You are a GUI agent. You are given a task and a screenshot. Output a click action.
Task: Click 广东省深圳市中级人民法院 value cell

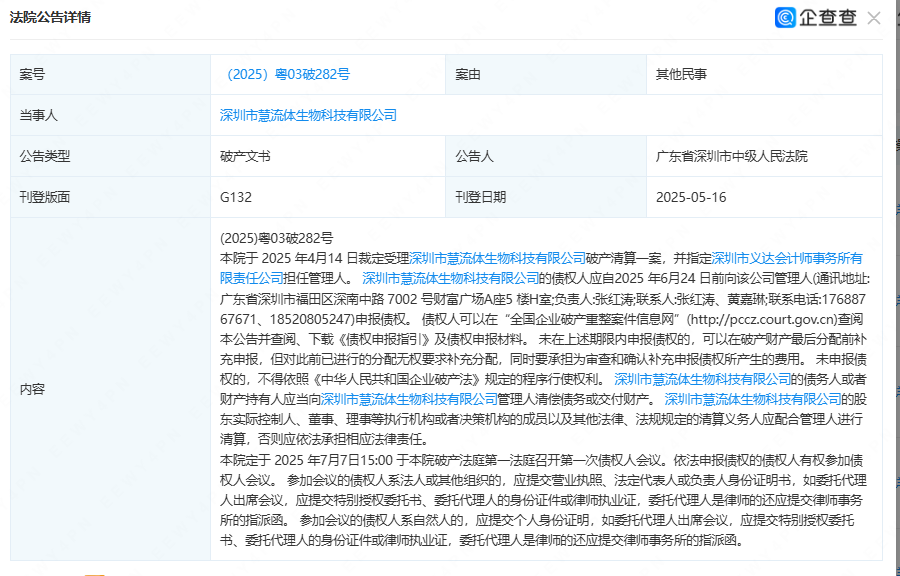click(764, 156)
